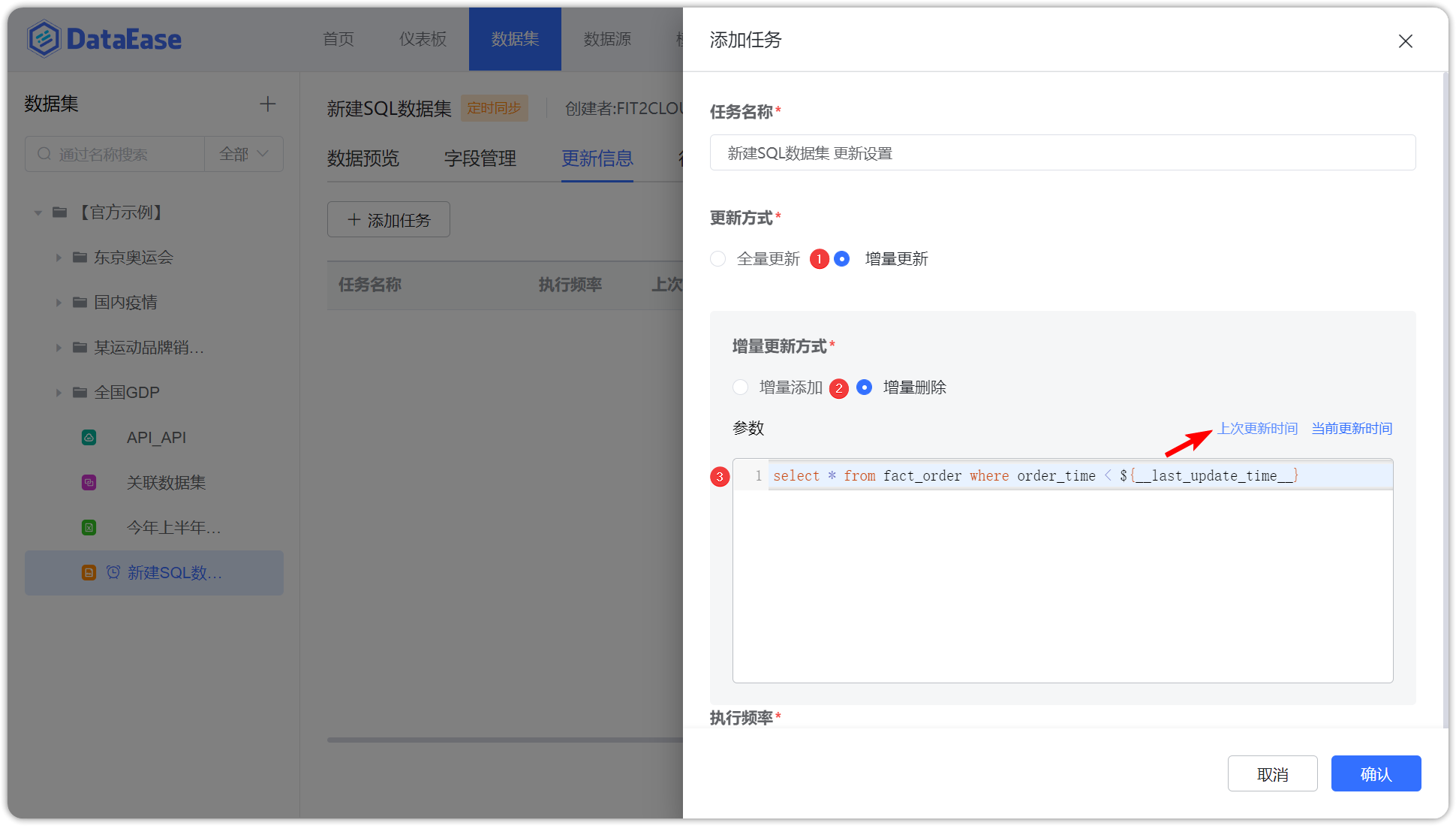Insert 上次更新时间 parameter link

pos(1257,429)
